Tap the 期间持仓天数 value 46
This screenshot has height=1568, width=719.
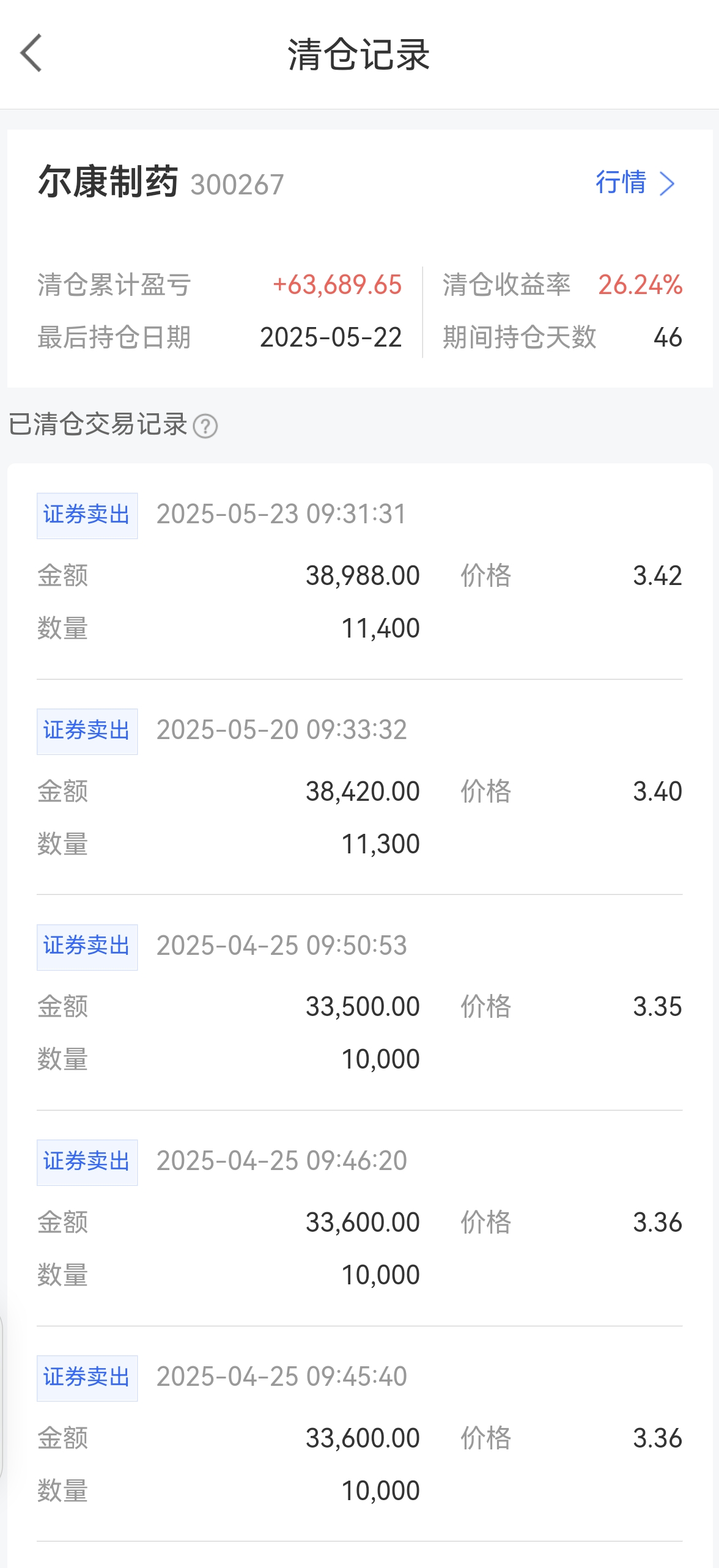(668, 337)
